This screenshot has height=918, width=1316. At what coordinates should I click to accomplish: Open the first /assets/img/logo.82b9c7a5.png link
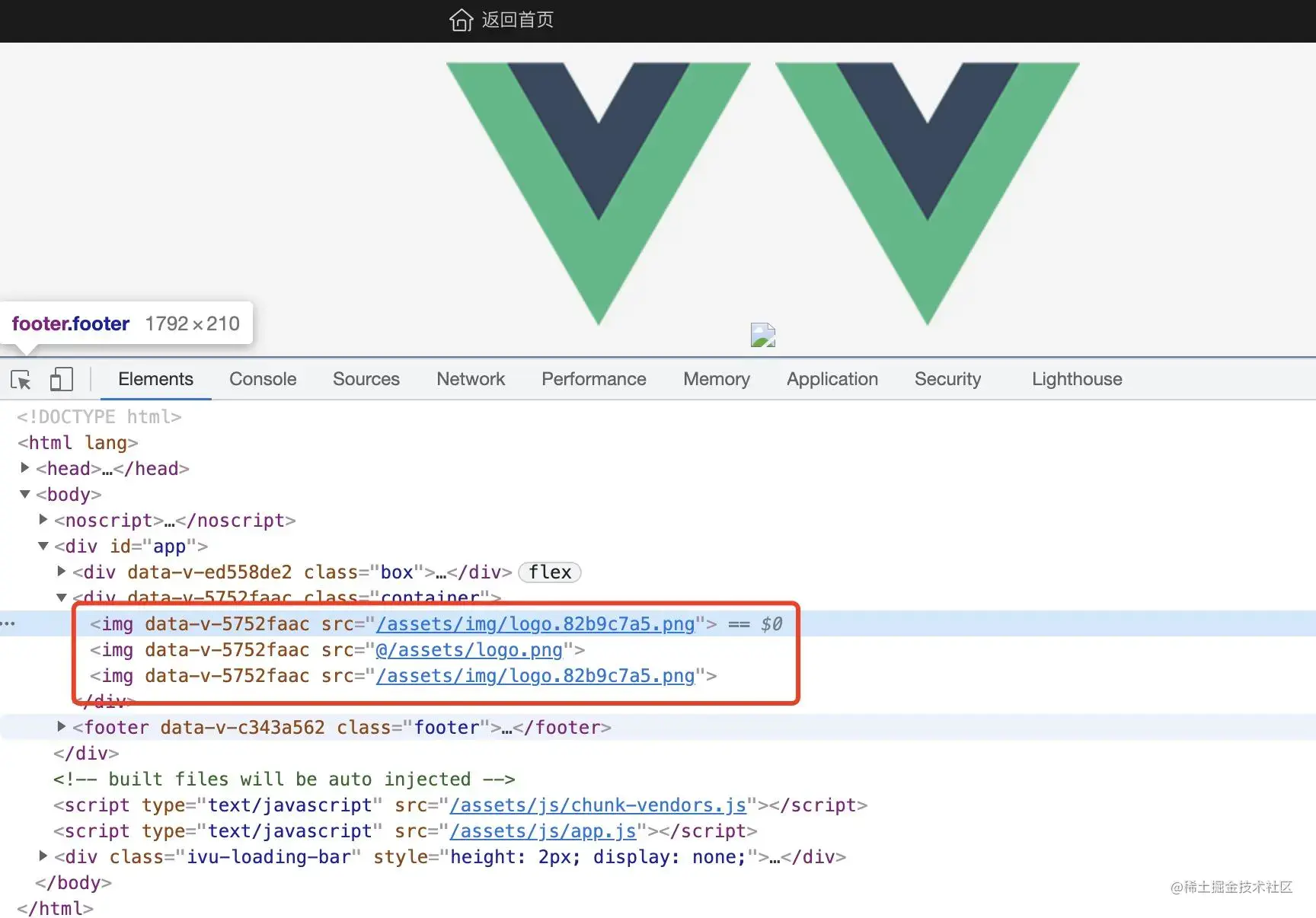(x=535, y=624)
